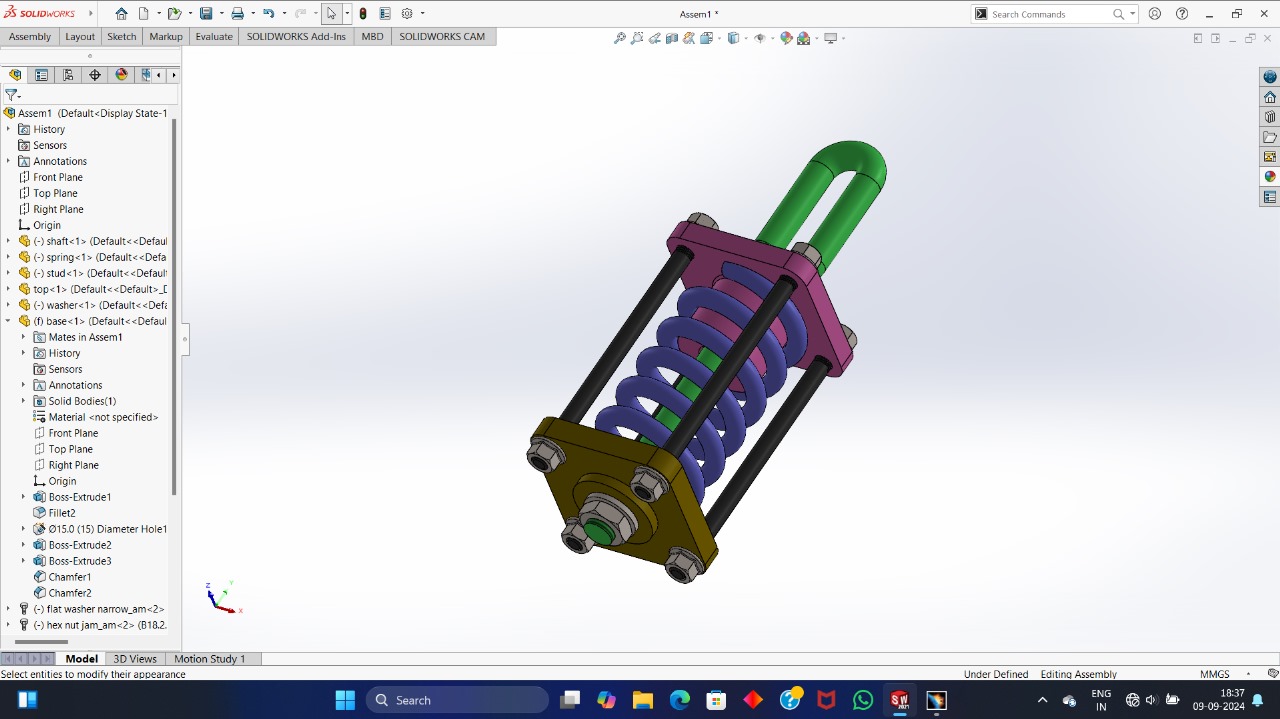
Task: Click the Apply Scene icon
Action: coord(803,38)
